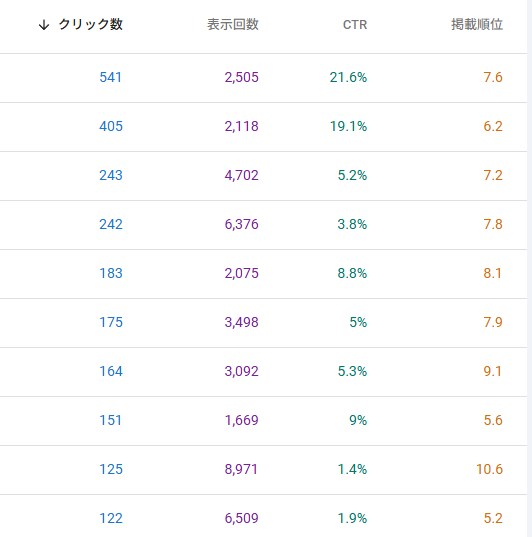
Task: Select position value 5.2
Action: tap(493, 518)
